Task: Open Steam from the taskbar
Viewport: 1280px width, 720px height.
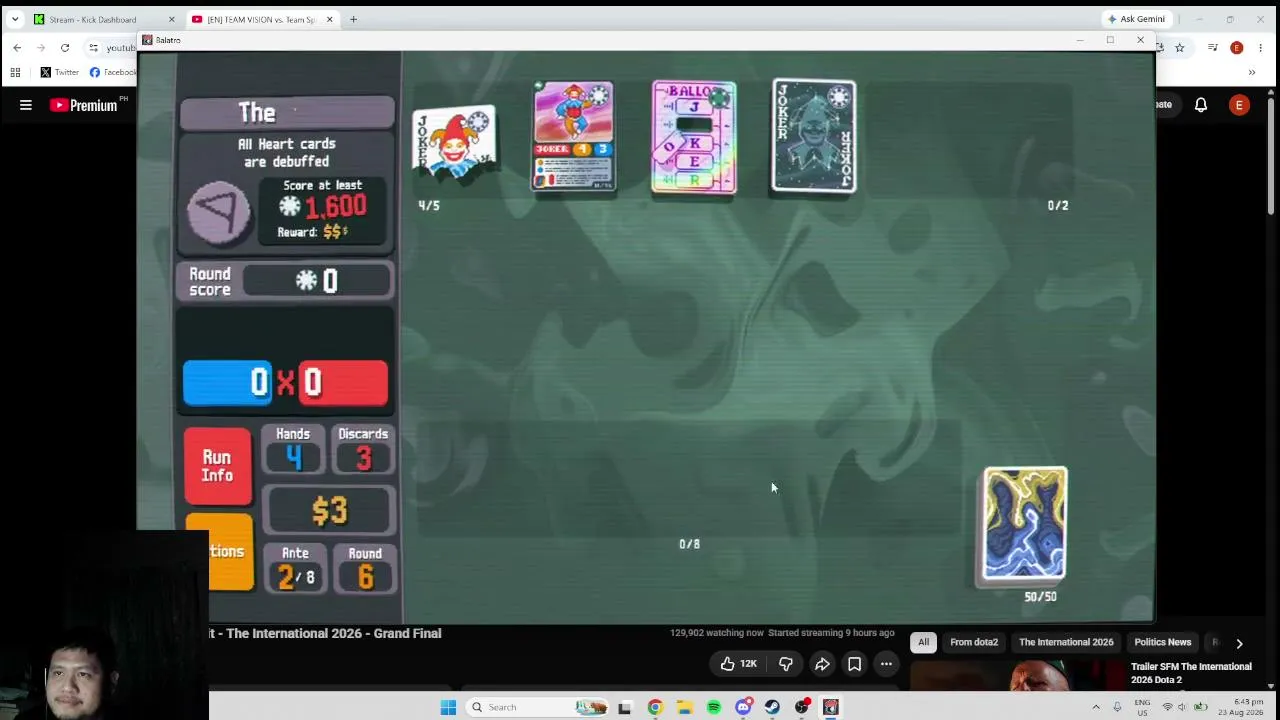Action: pyautogui.click(x=772, y=707)
